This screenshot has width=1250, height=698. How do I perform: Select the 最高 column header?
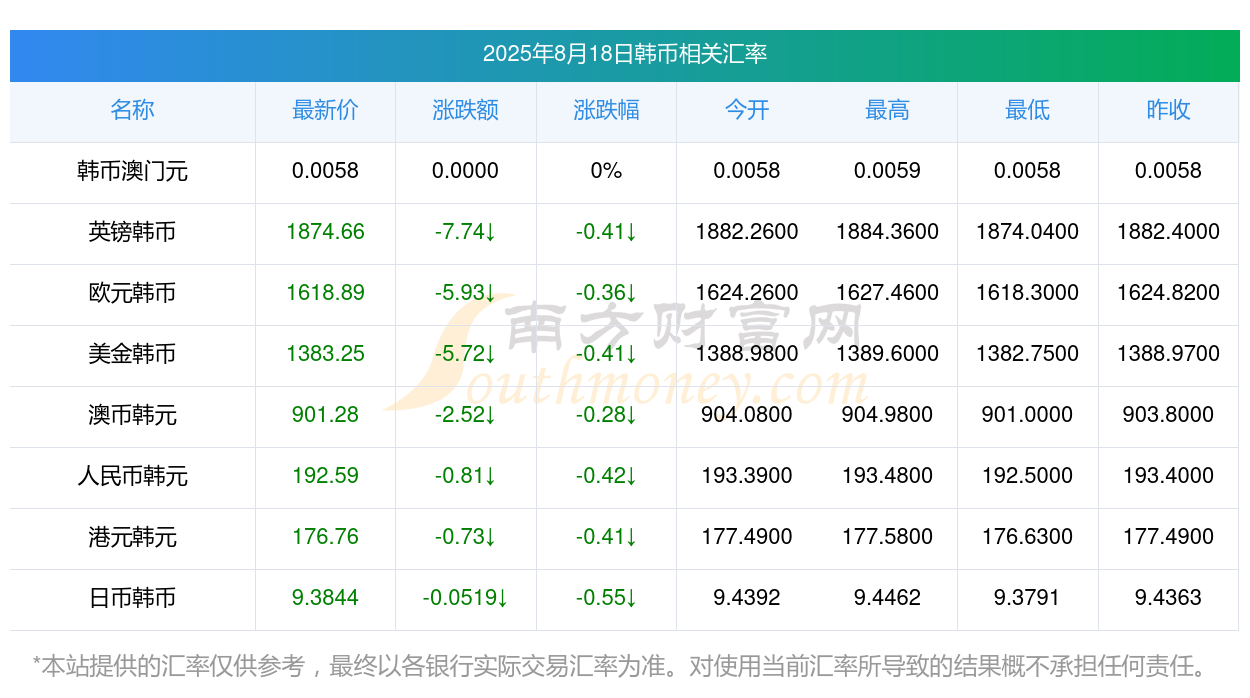click(887, 110)
